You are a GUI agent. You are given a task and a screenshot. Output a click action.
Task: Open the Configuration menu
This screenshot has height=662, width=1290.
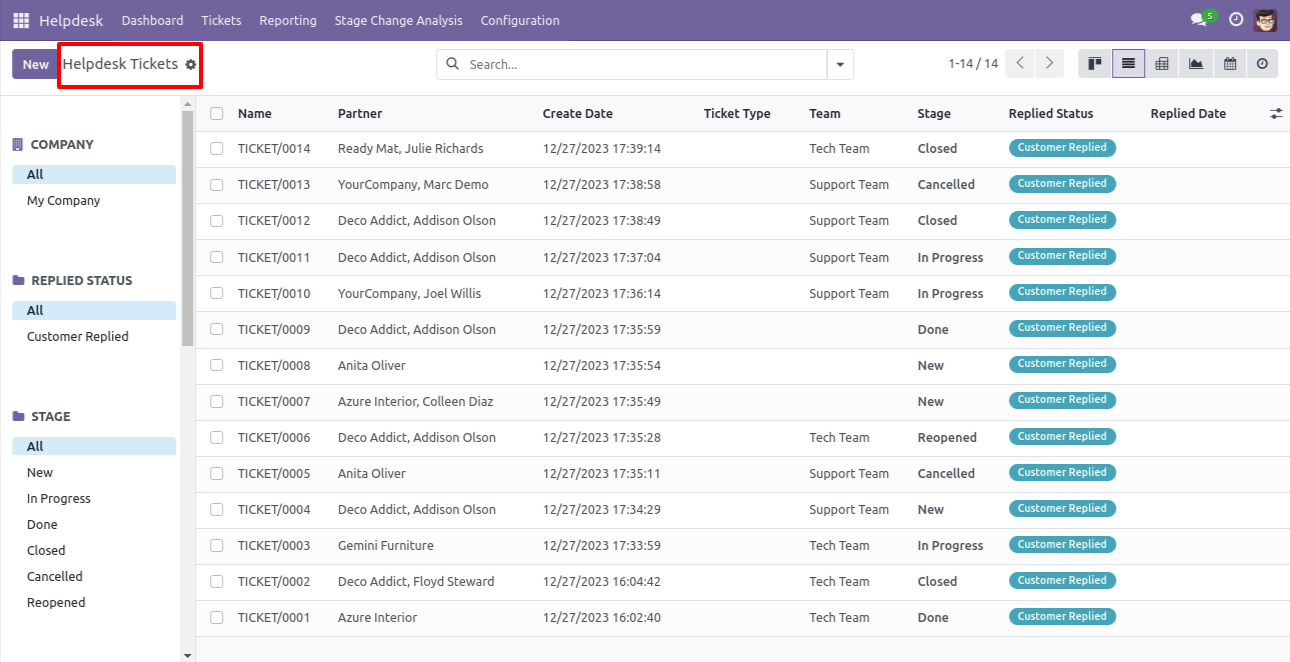[x=520, y=20]
